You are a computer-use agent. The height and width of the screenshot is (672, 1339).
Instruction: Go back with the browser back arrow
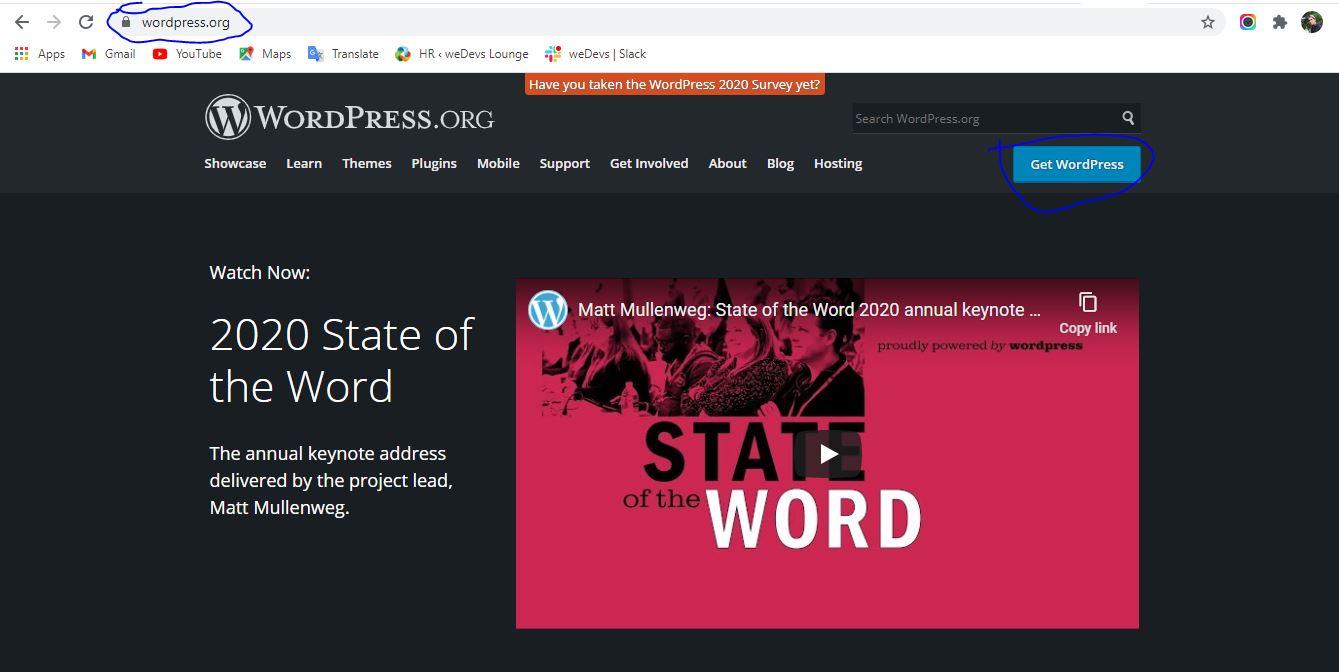click(x=22, y=22)
